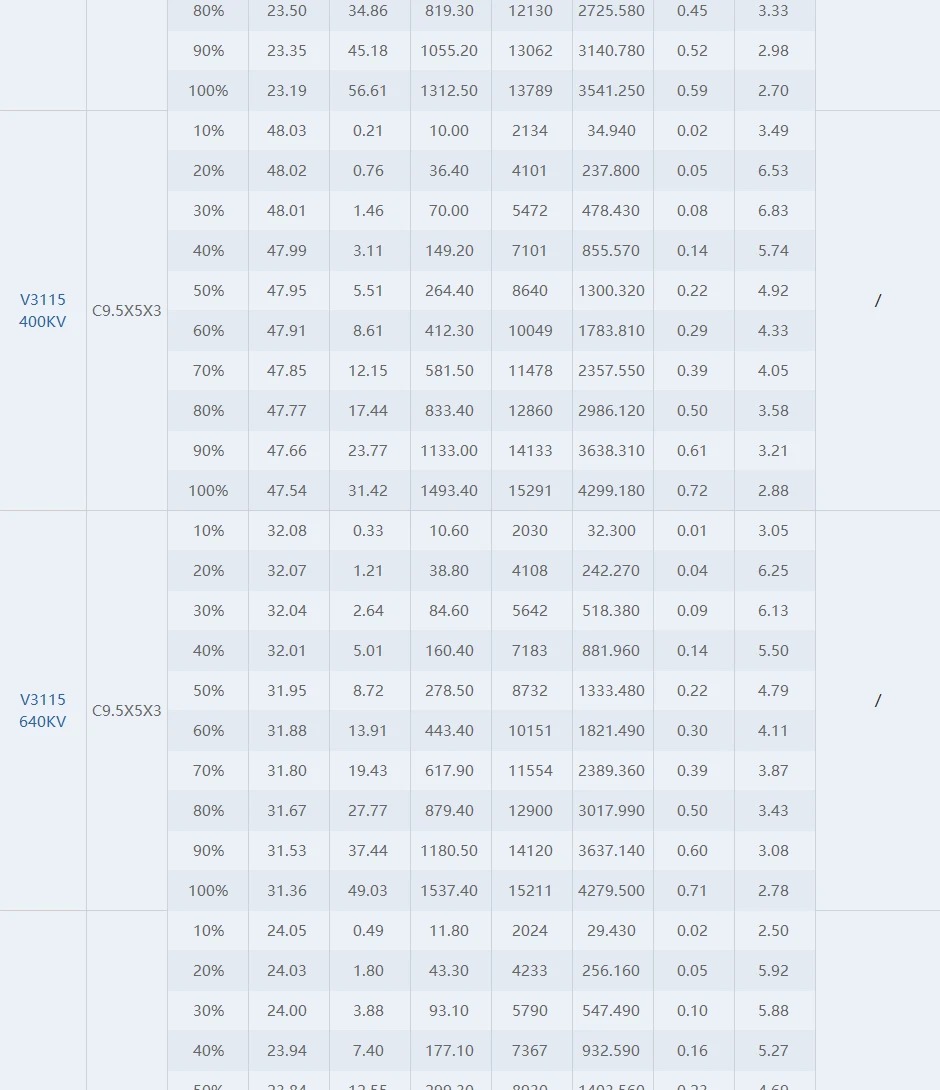This screenshot has height=1090, width=940.
Task: Click the C9.5X5X3 cell beside V3115 640KV
Action: pyautogui.click(x=127, y=711)
